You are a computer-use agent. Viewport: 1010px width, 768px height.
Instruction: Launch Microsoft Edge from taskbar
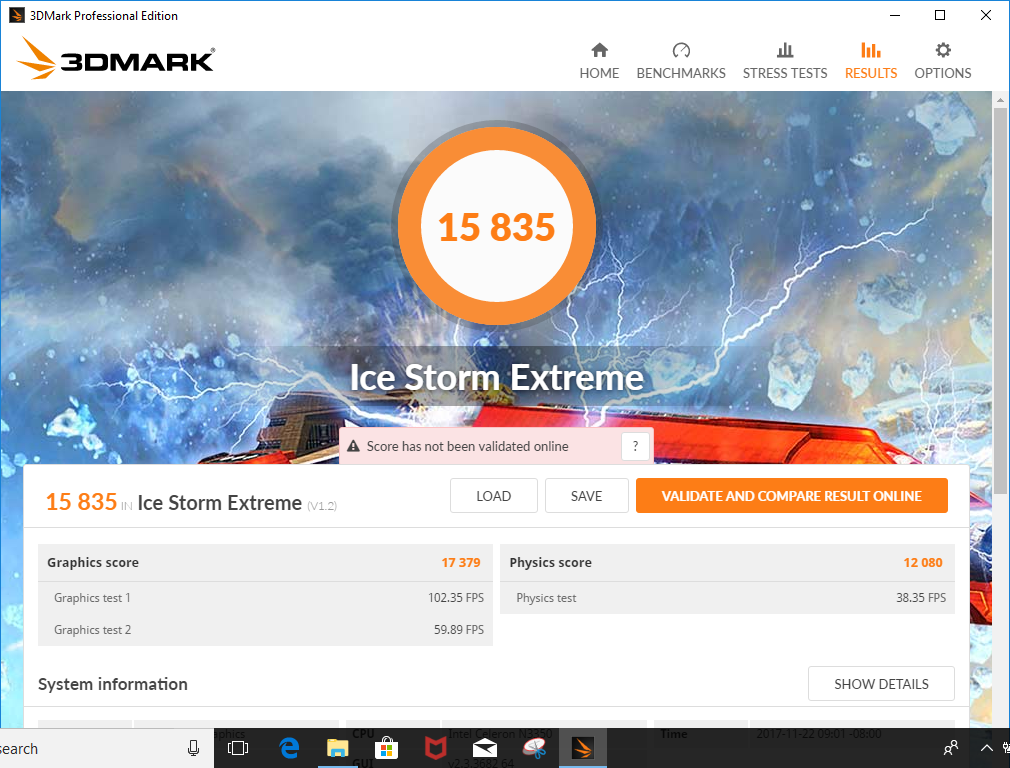(x=289, y=748)
